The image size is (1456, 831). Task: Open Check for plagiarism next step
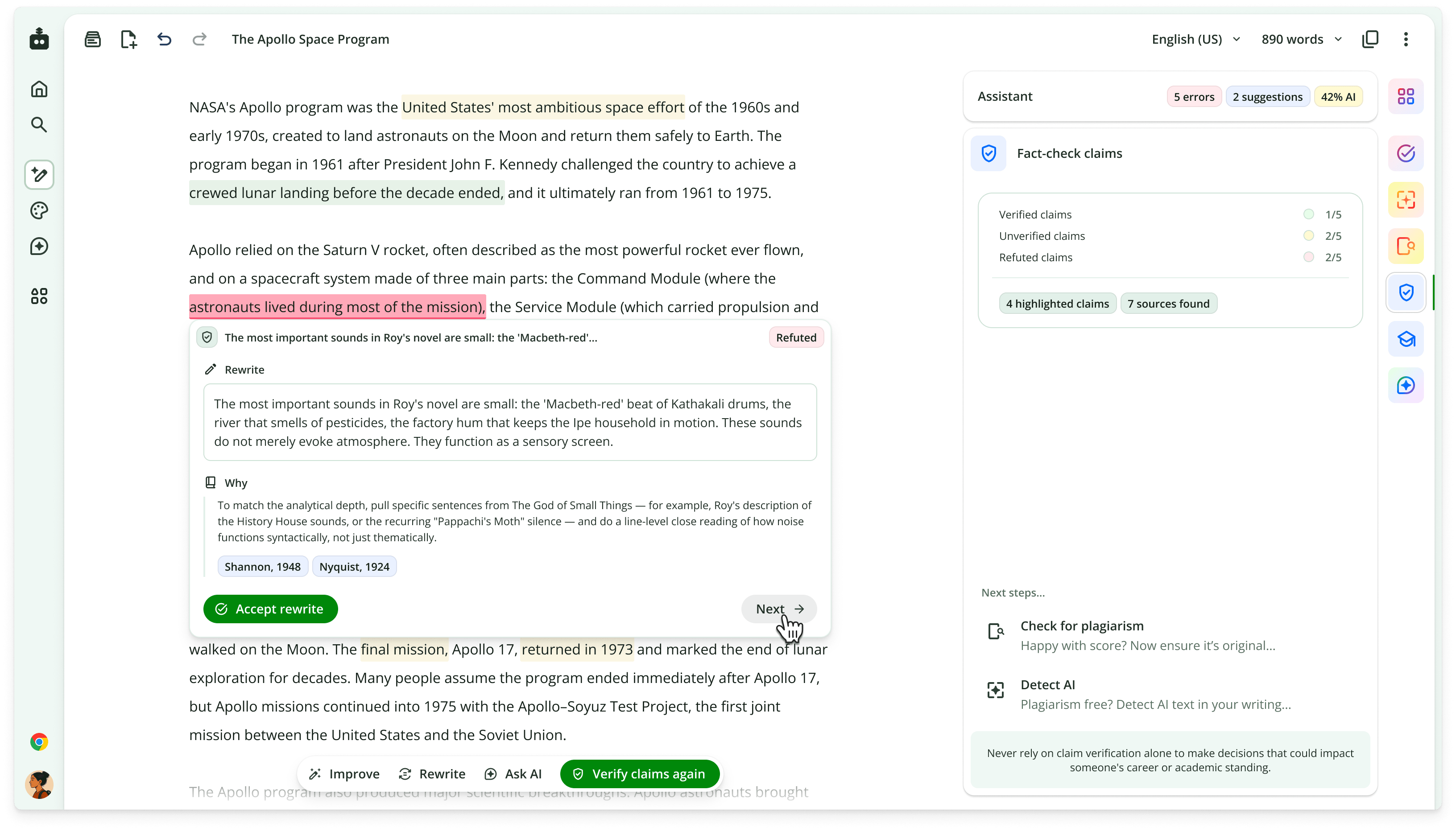pyautogui.click(x=1169, y=635)
